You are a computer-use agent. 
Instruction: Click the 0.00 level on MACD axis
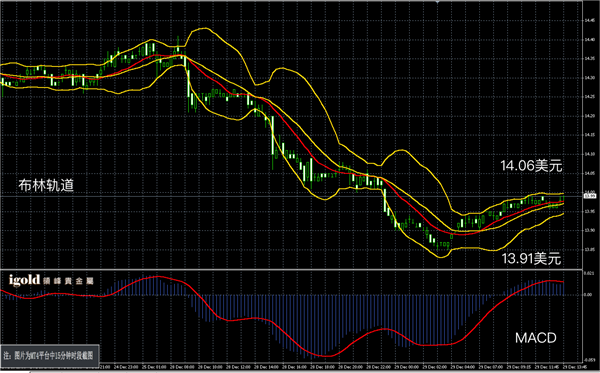point(588,295)
